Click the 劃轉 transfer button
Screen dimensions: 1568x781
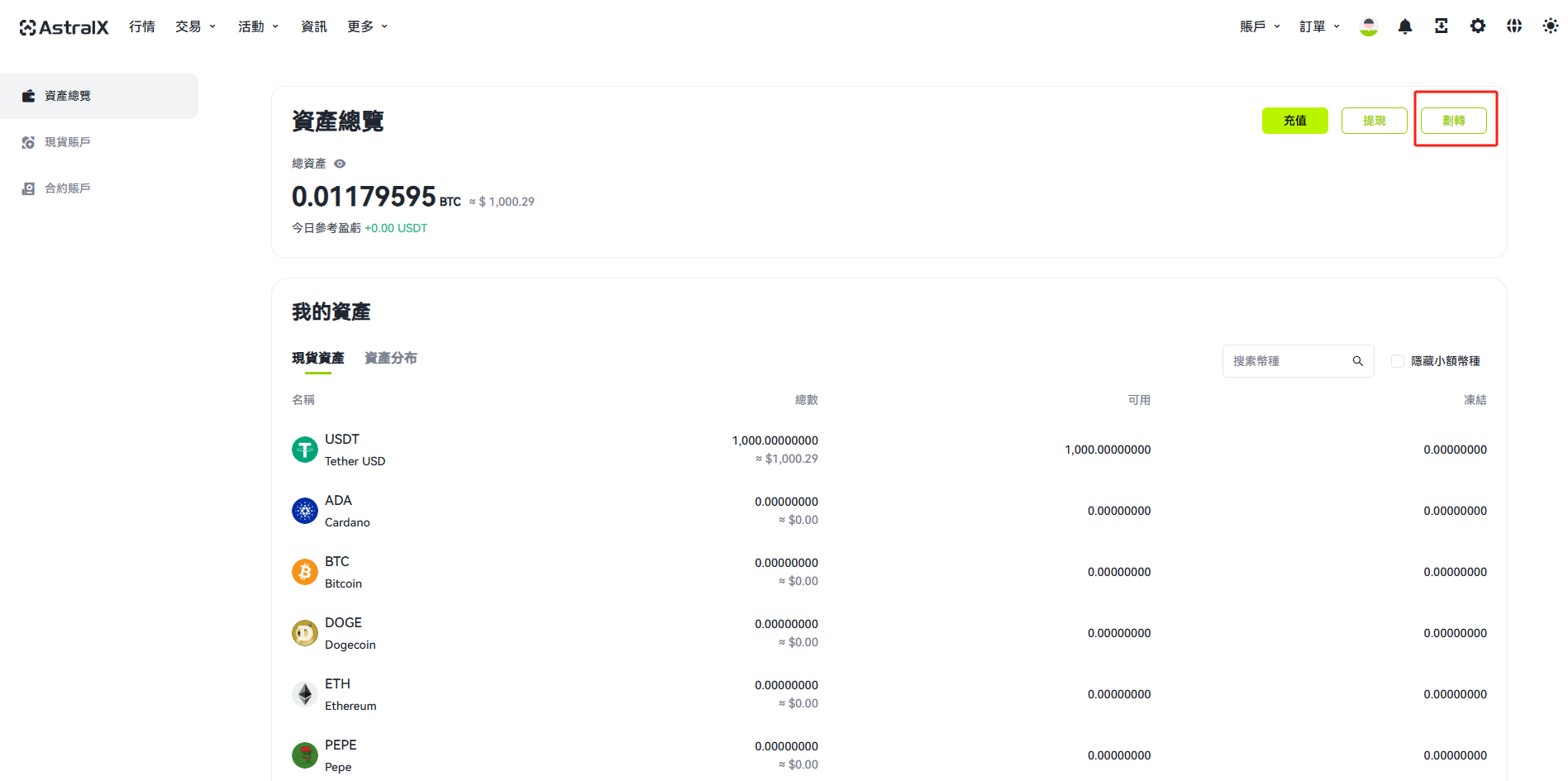1454,121
